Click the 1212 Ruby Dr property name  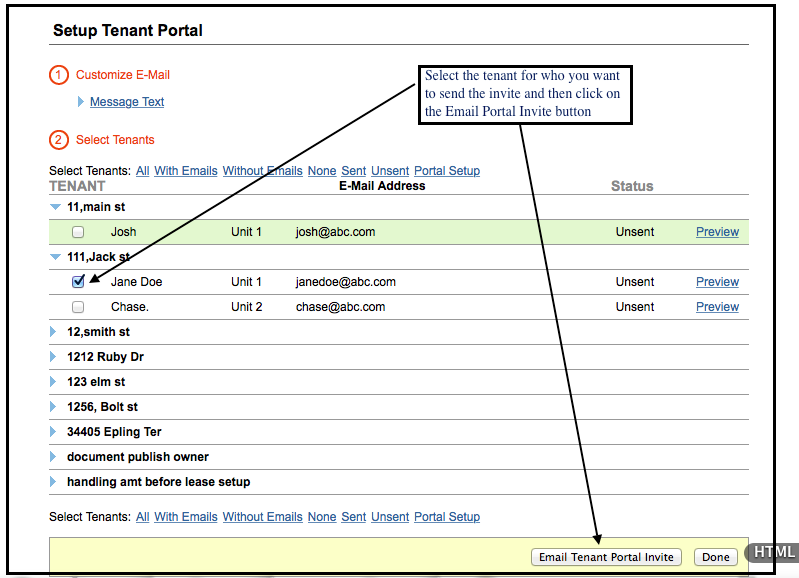click(105, 357)
